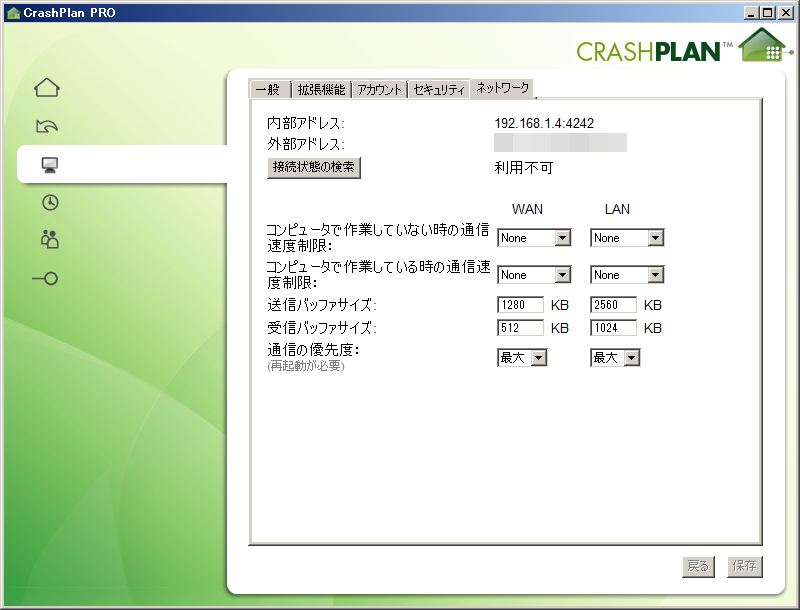Image resolution: width=800 pixels, height=610 pixels.
Task: Click the 利用不可 status text
Action: (x=524, y=168)
